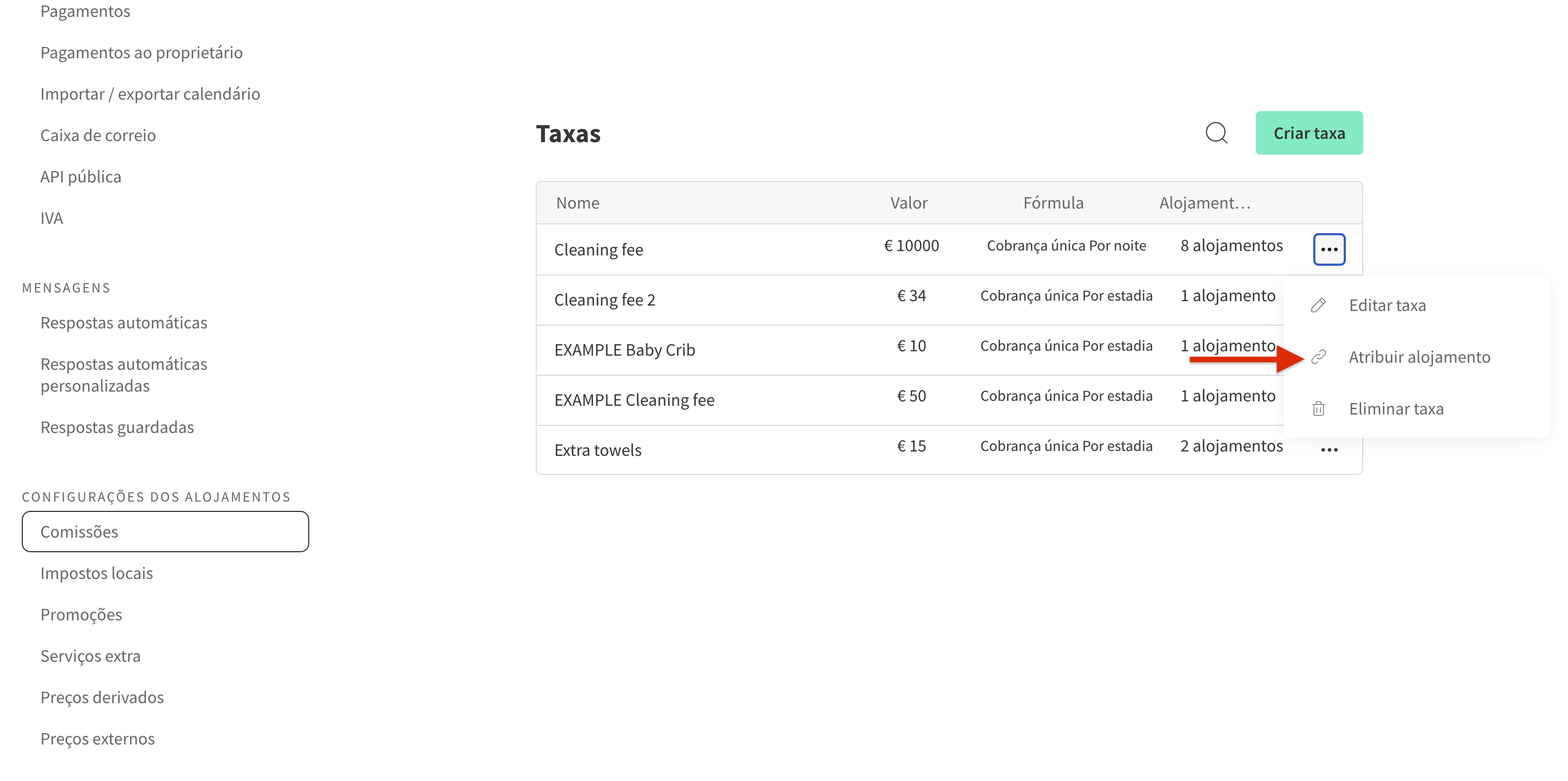Open Importar / exportar calendário
The image size is (1568, 781).
tap(150, 94)
